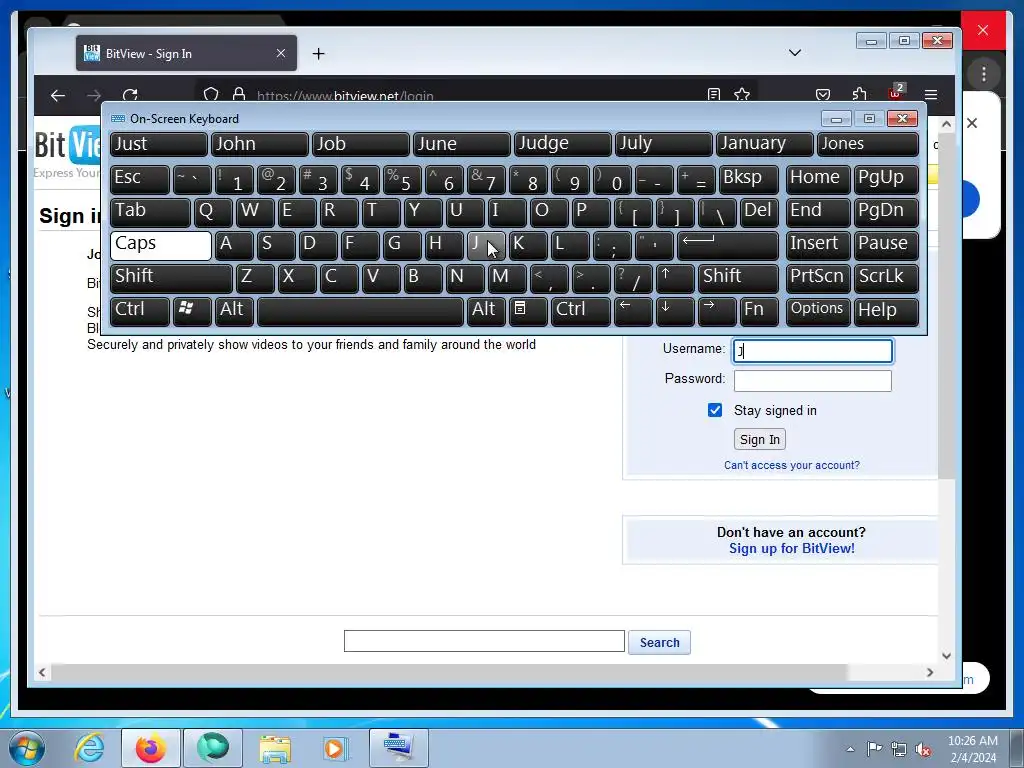Image resolution: width=1024 pixels, height=768 pixels.
Task: Close the BitView - Sign In tab
Action: click(x=281, y=53)
